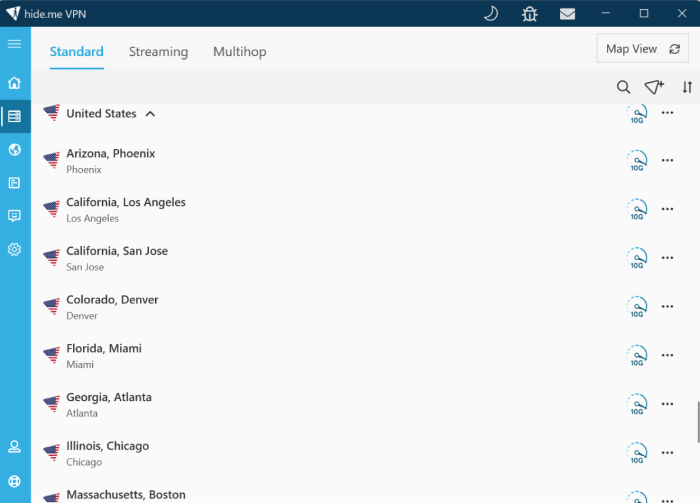Image resolution: width=700 pixels, height=503 pixels.
Task: Go to Home in sidebar
Action: pos(14,83)
